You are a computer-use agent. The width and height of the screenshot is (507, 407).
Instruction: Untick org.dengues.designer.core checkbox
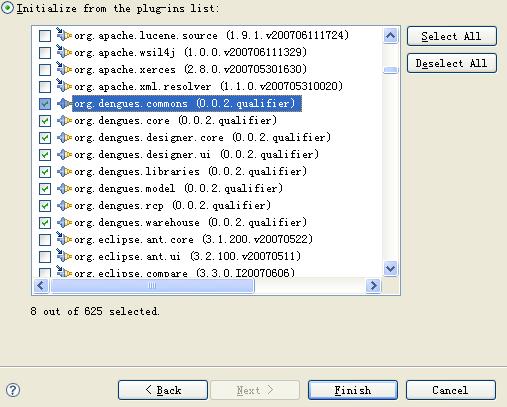point(45,138)
